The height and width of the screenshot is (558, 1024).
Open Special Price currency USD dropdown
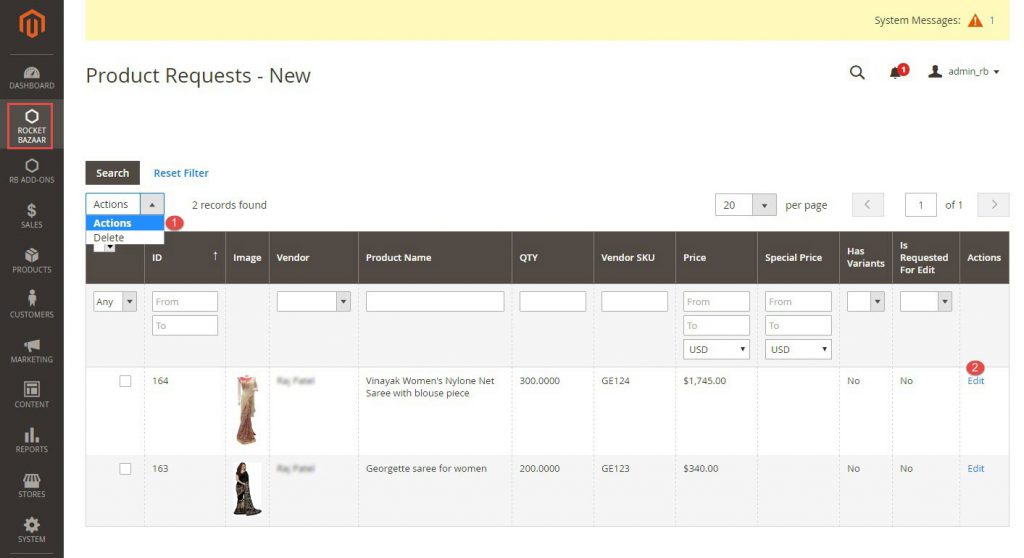point(798,349)
